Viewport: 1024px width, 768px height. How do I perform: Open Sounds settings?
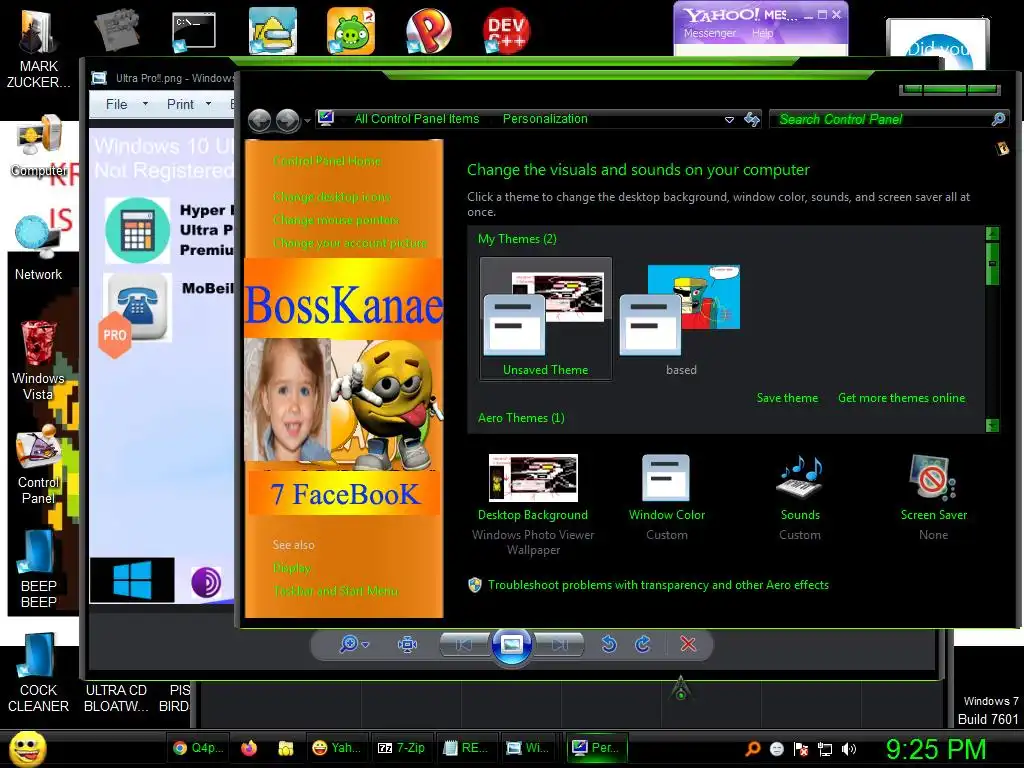coord(800,496)
